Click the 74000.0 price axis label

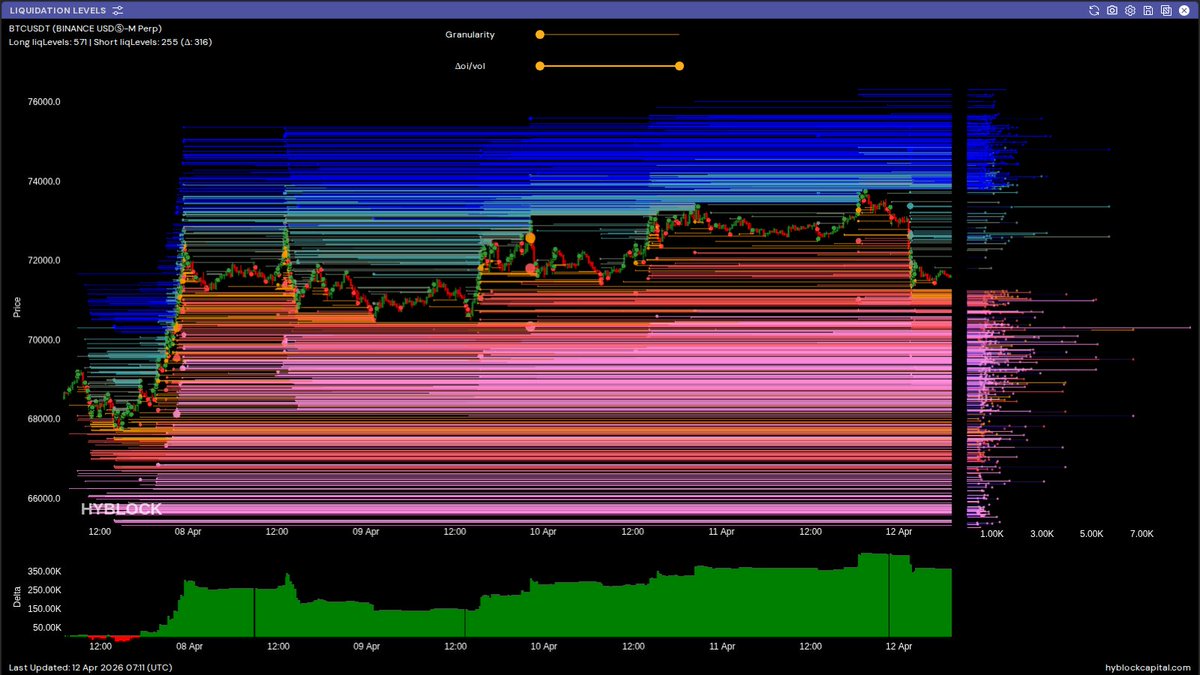point(44,181)
